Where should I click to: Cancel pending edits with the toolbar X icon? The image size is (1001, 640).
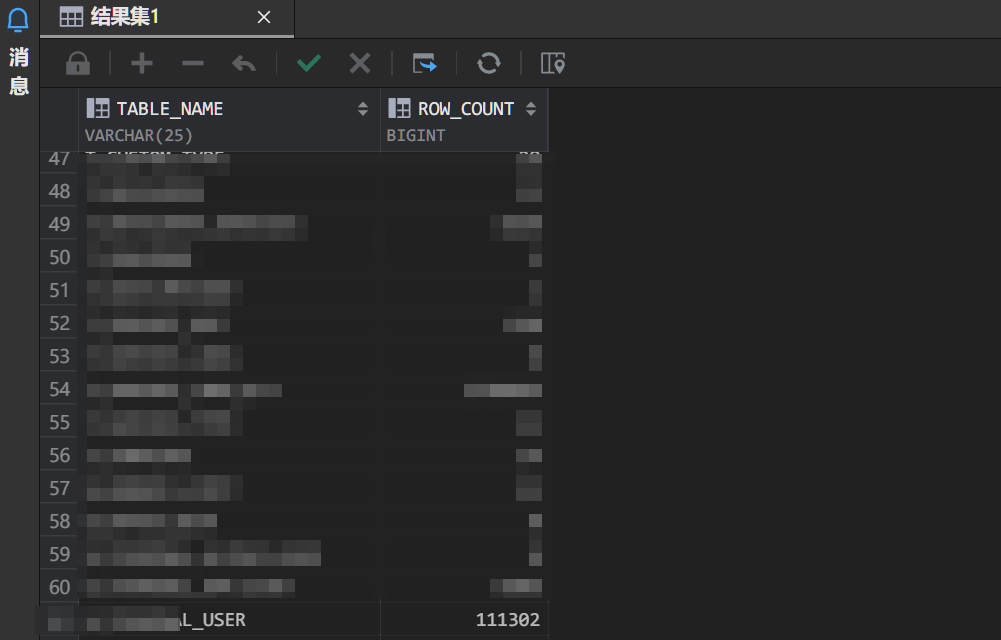360,64
